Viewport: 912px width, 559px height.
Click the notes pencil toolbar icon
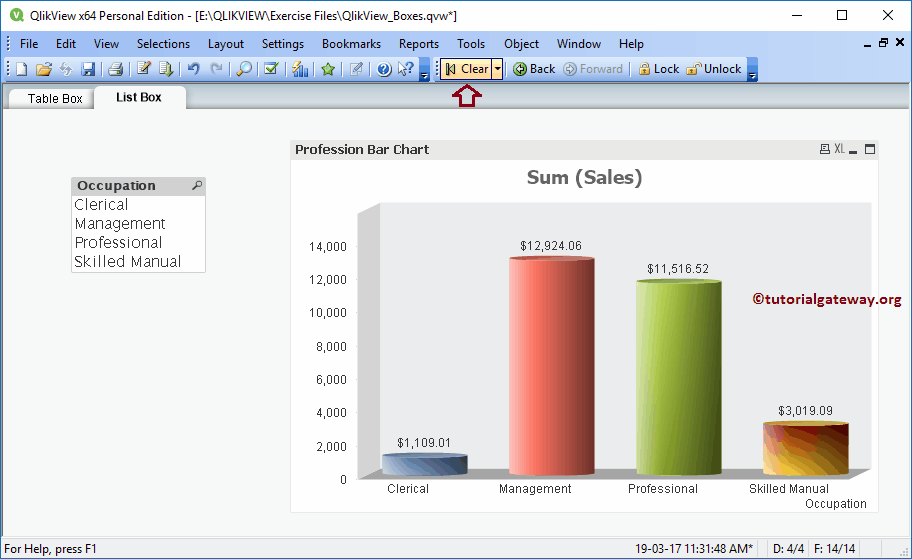pos(356,69)
